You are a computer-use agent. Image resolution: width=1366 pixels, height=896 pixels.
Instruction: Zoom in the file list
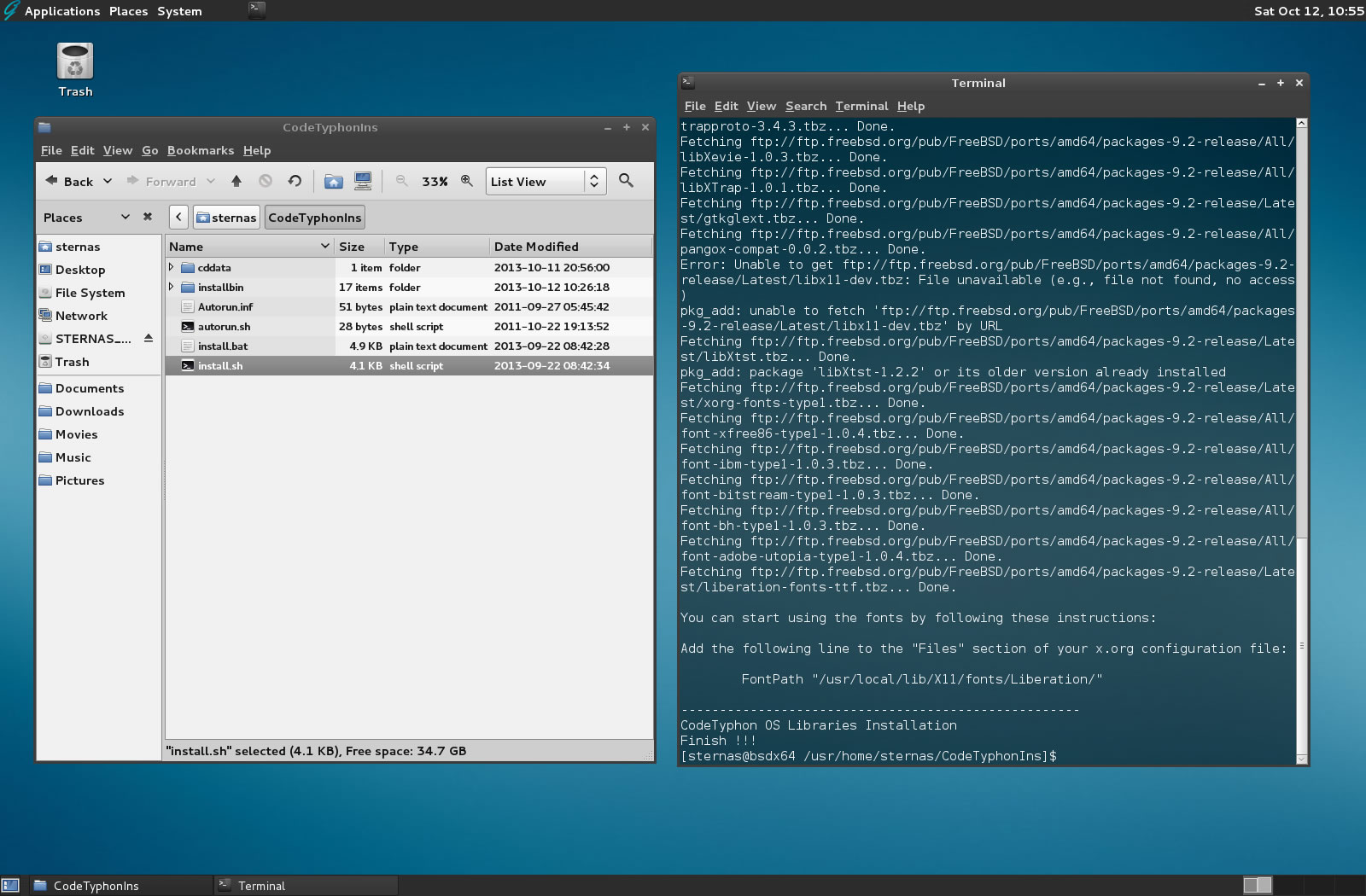tap(467, 181)
